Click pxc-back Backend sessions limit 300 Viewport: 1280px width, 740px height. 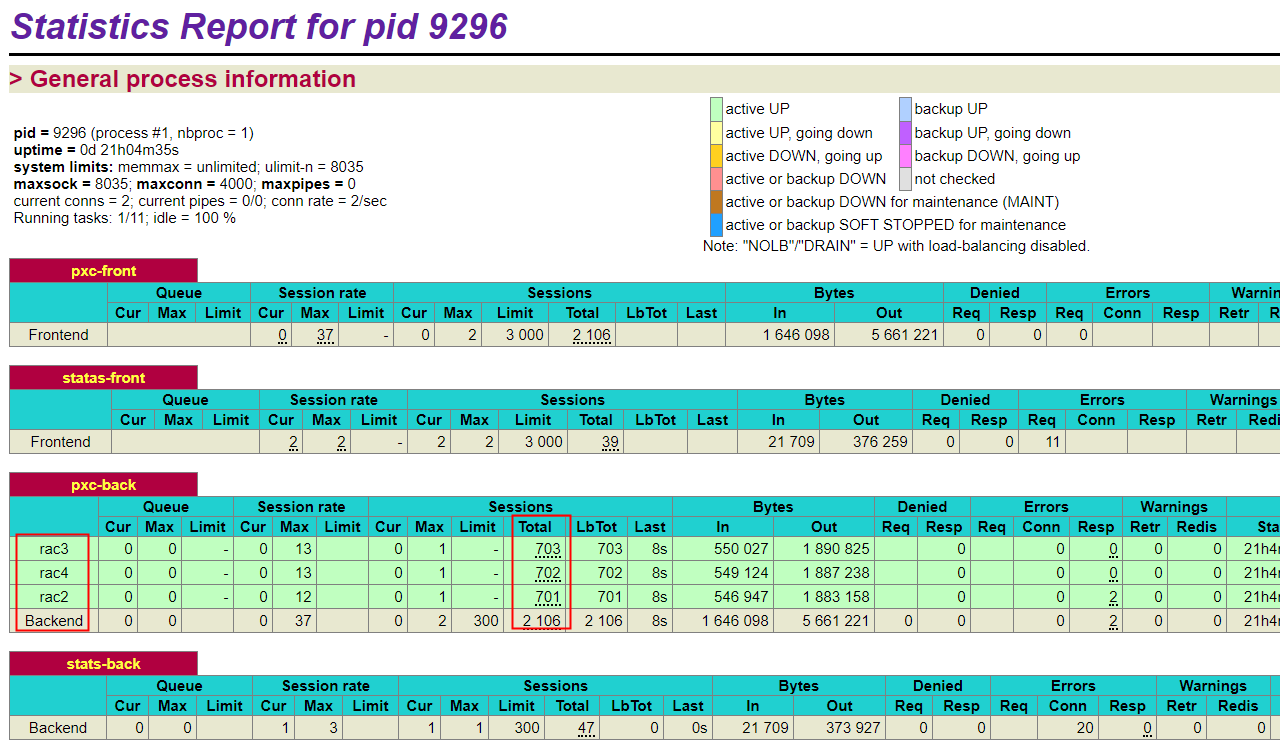[x=485, y=621]
